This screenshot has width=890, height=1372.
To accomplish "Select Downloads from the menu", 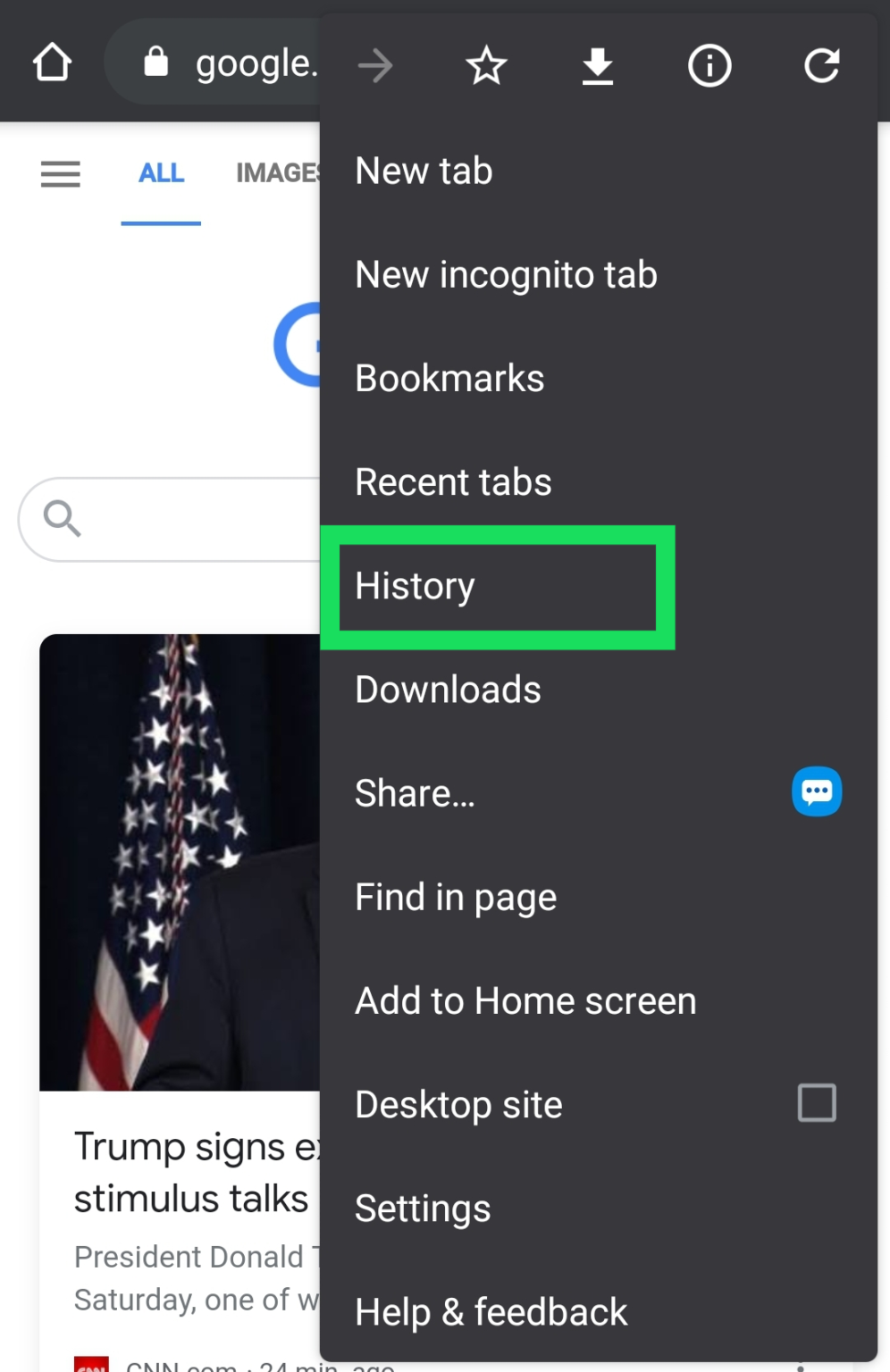I will 447,689.
